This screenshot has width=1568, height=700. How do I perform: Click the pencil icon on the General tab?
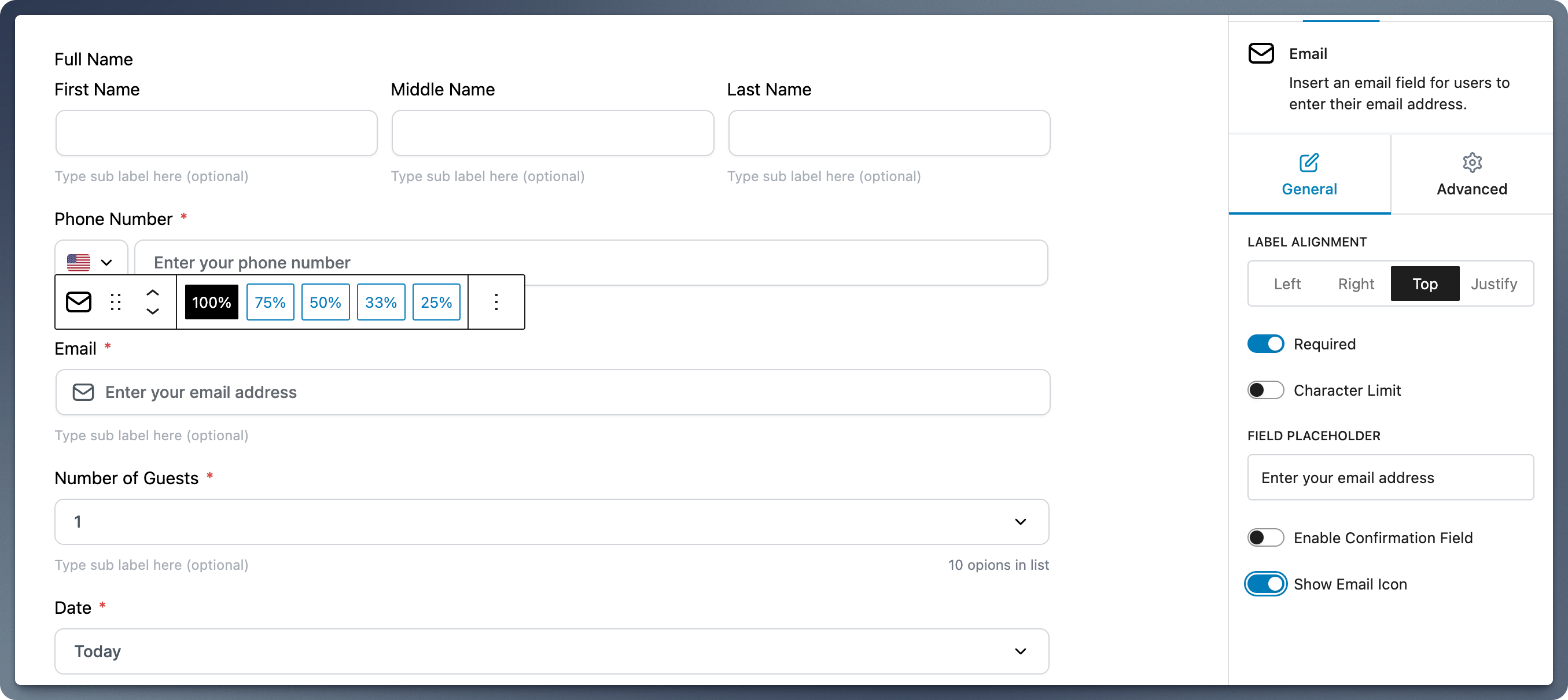1309,163
